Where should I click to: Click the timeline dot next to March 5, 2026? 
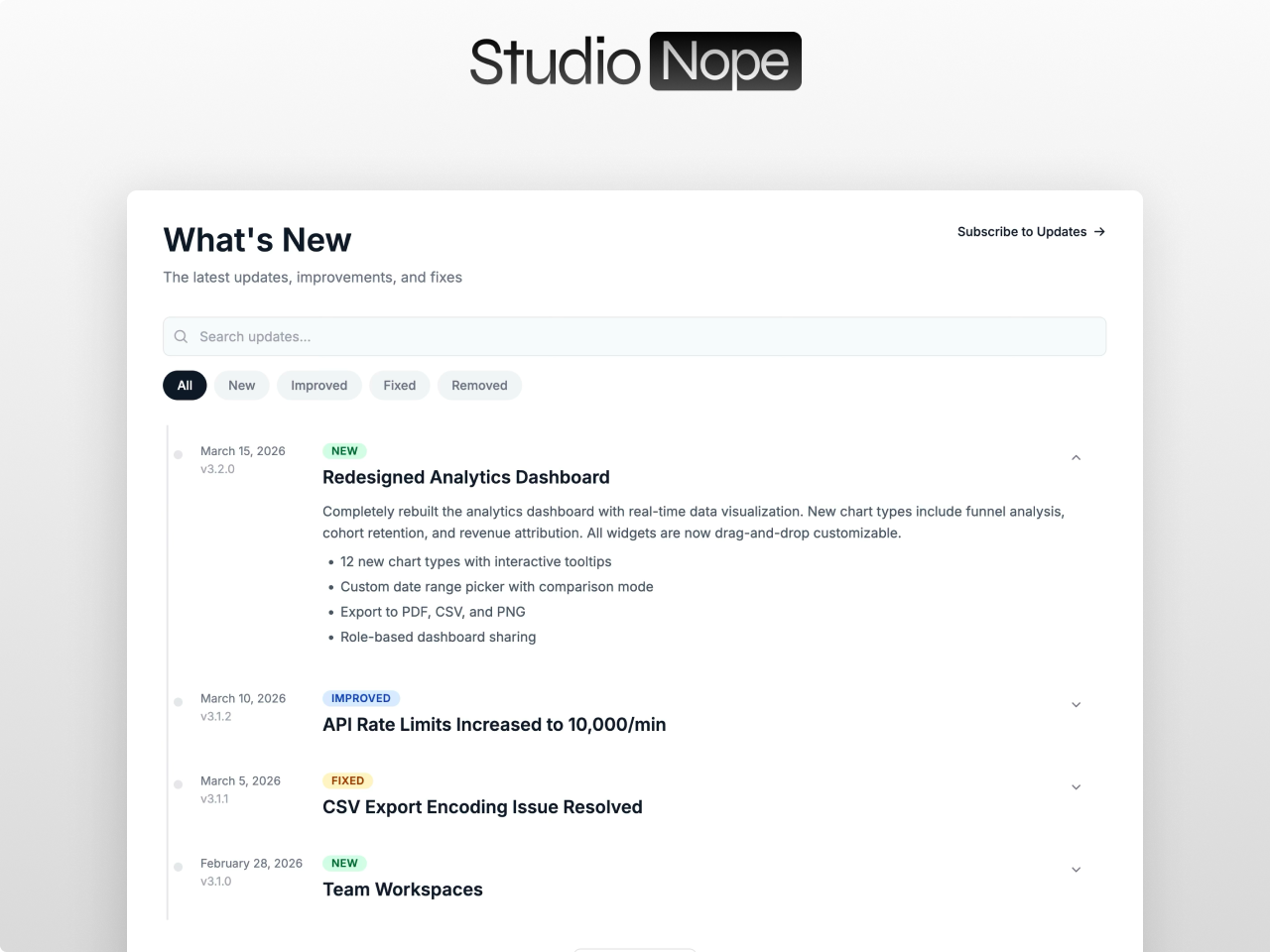(178, 784)
